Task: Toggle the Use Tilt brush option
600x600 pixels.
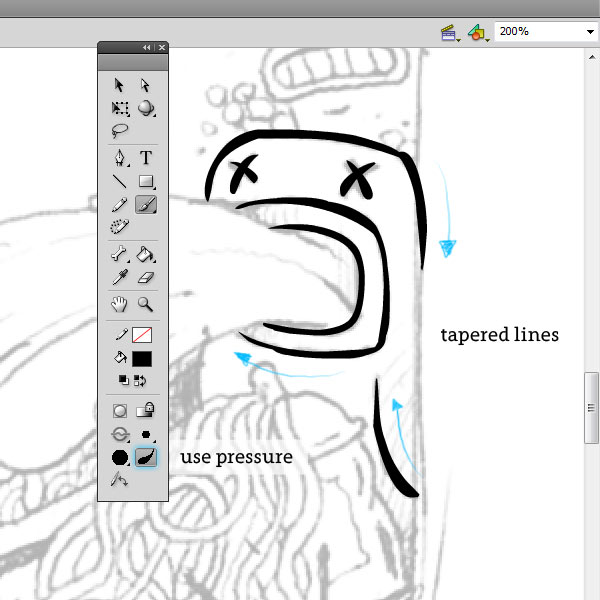Action: (119, 479)
